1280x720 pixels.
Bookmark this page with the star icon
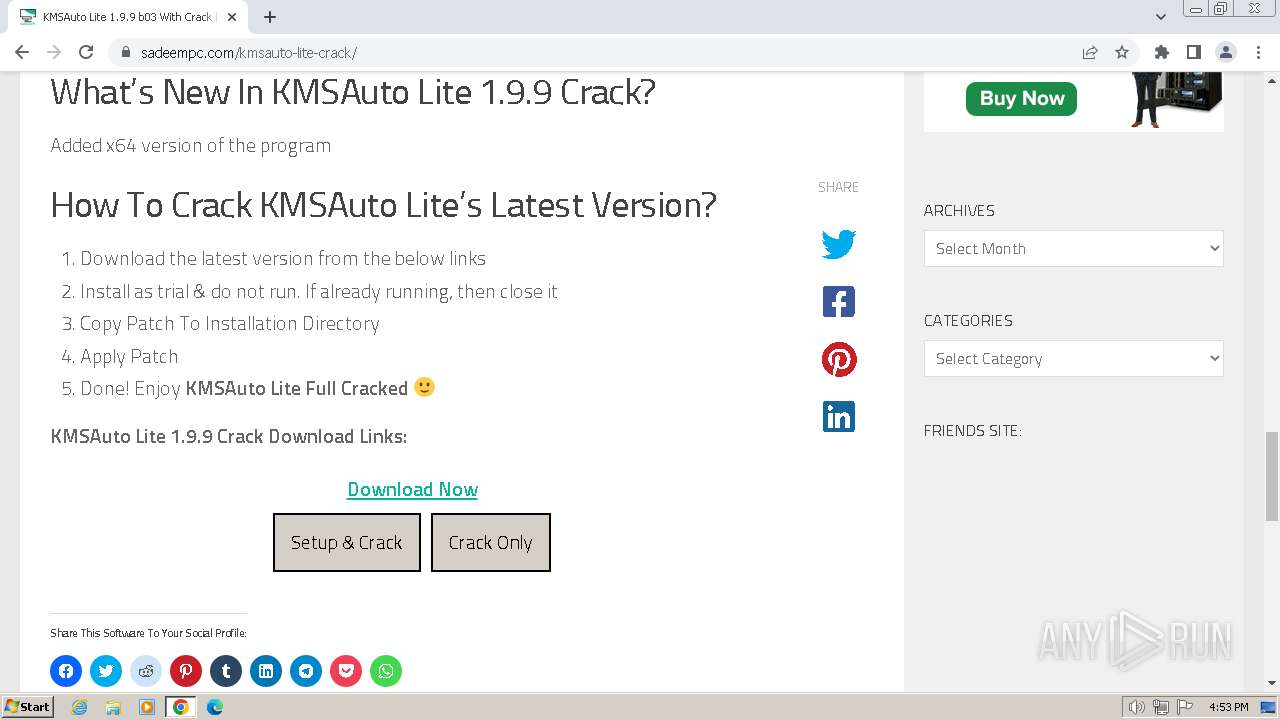coord(1122,52)
